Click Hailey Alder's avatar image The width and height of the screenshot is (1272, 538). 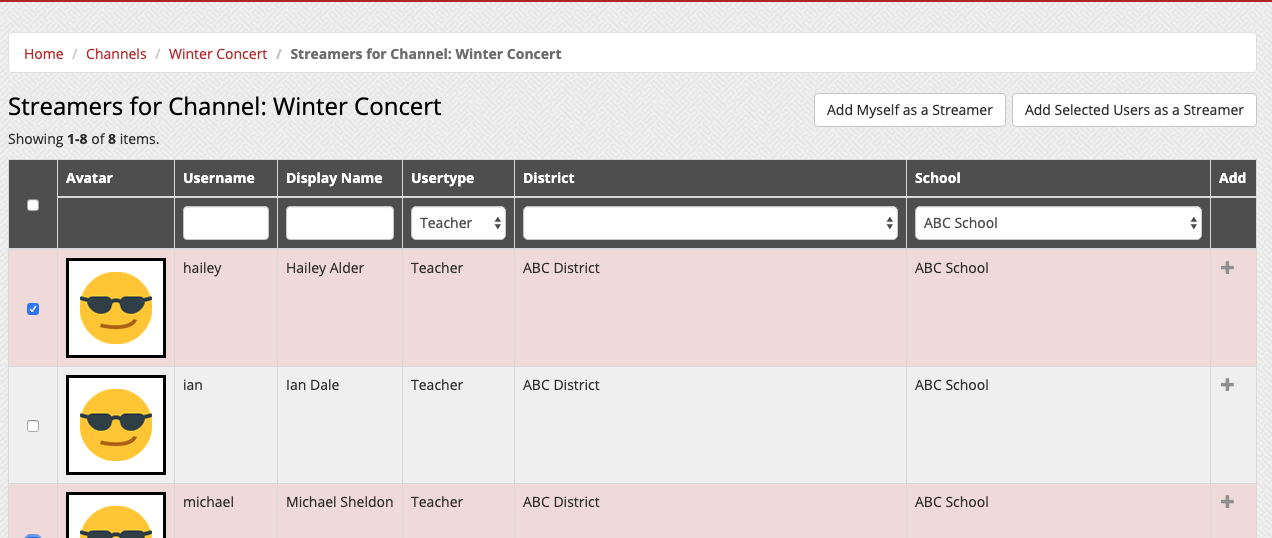click(116, 308)
